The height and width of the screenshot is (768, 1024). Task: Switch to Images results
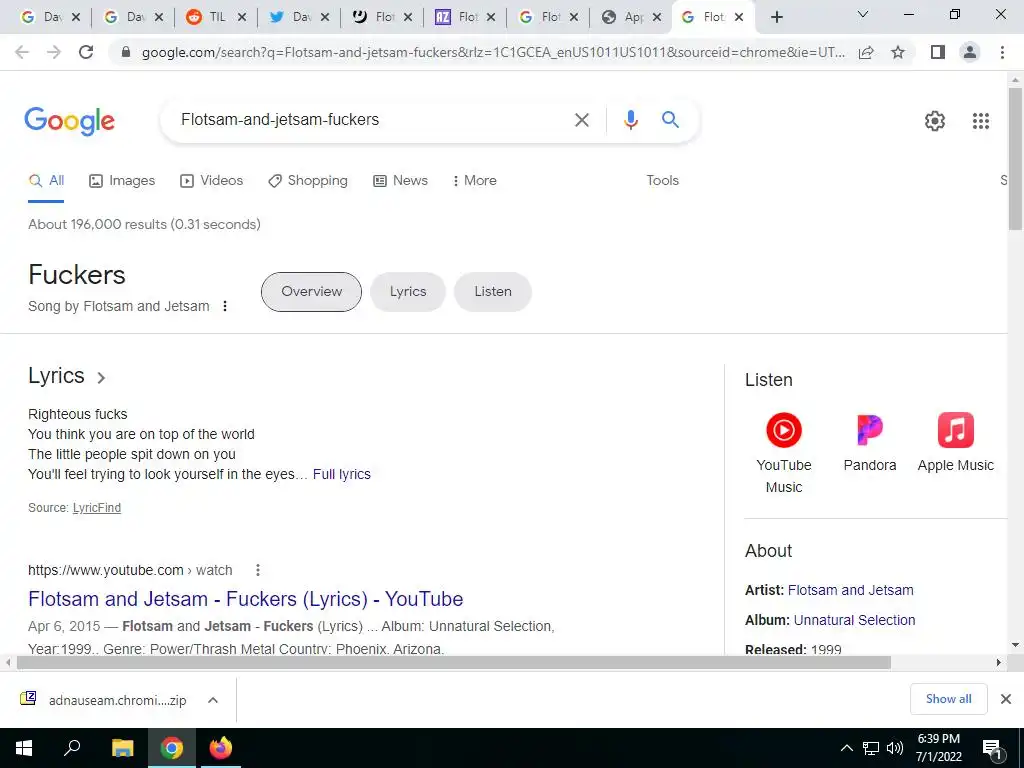pos(122,180)
